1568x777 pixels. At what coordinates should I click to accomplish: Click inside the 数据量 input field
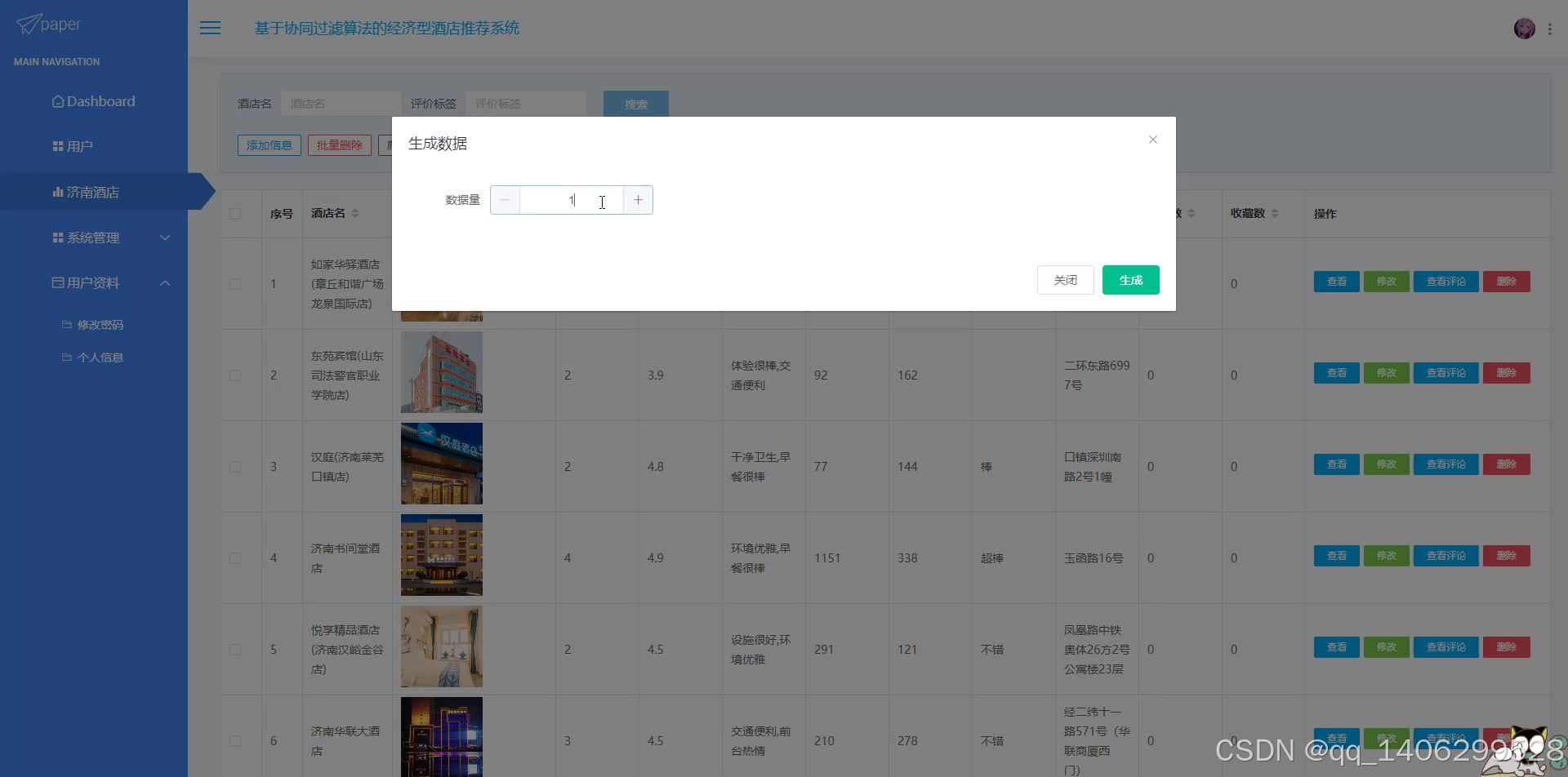tap(572, 199)
